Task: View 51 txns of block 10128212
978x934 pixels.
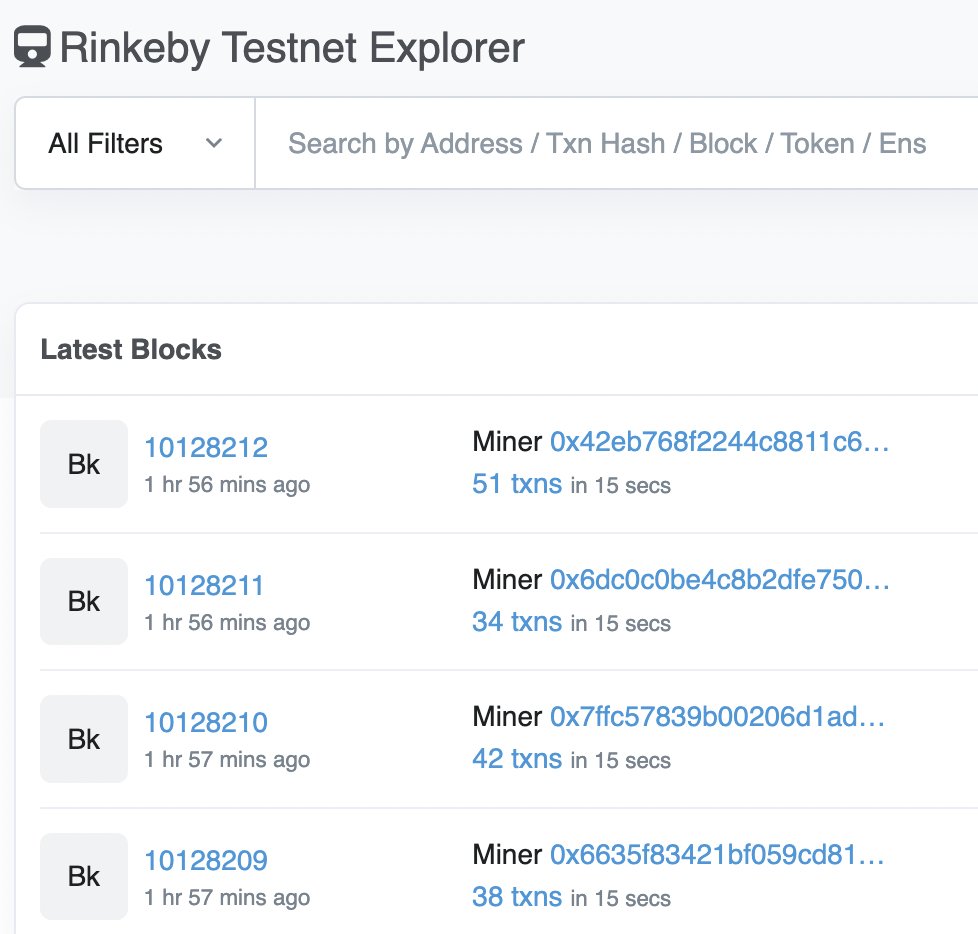Action: (x=516, y=484)
